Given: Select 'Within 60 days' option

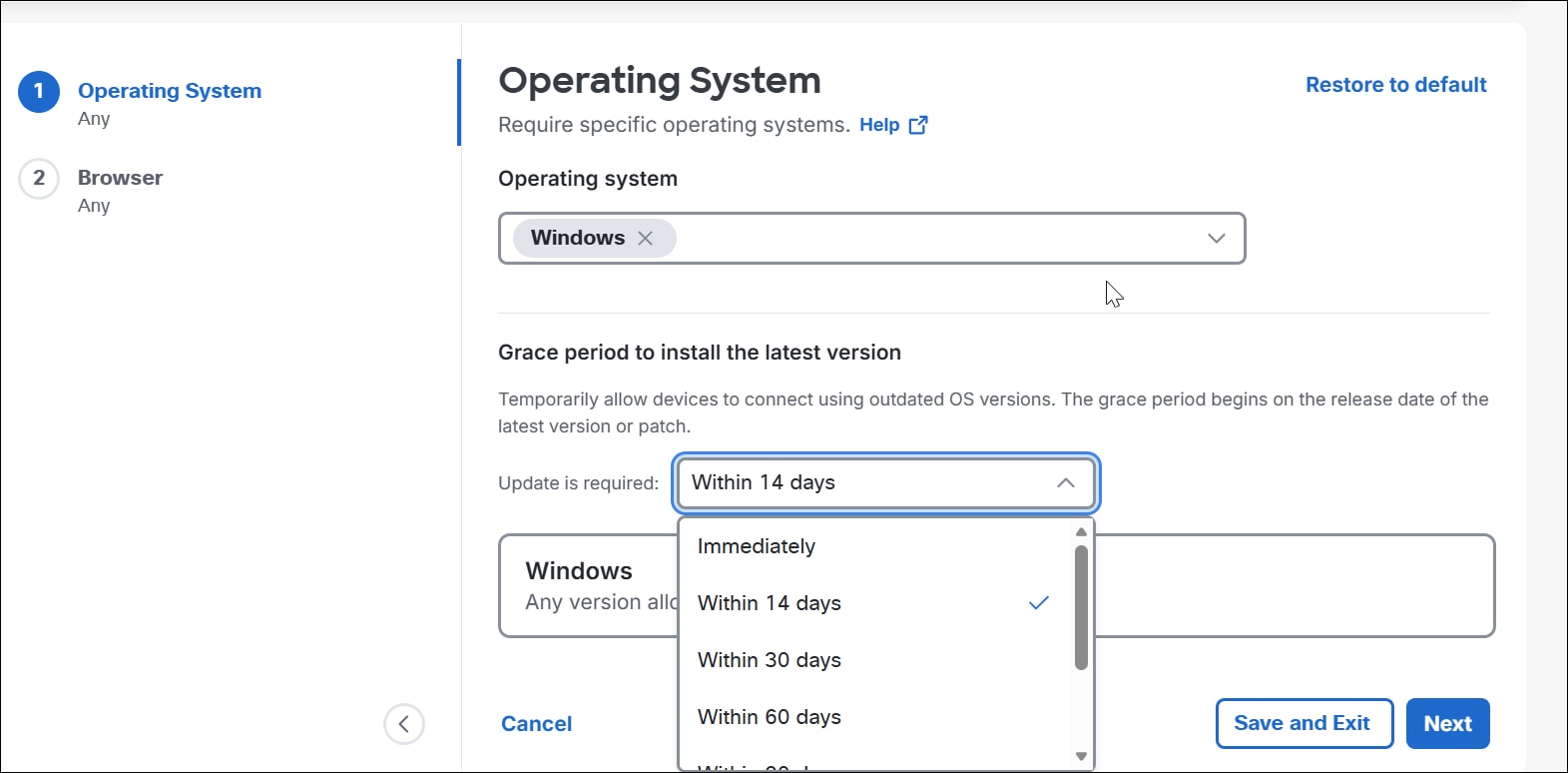Looking at the screenshot, I should 874,717.
